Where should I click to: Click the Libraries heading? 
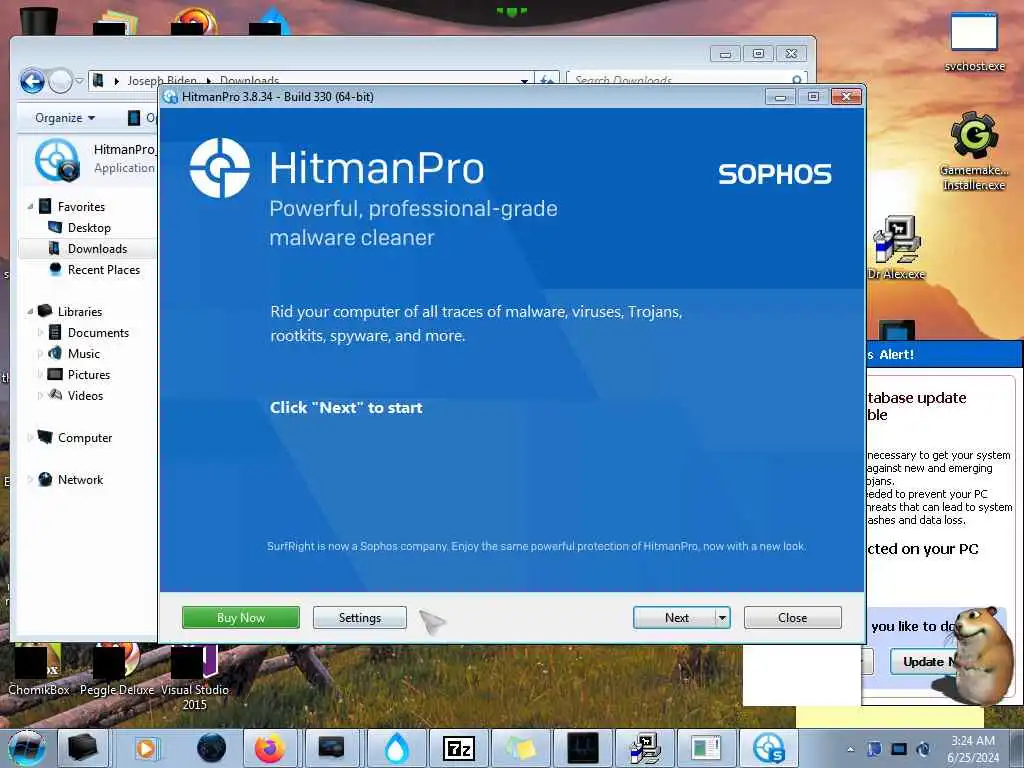point(80,312)
